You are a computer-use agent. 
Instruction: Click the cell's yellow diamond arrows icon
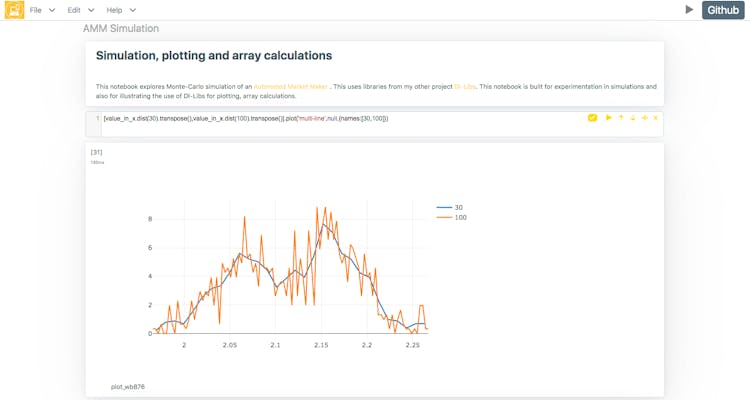click(644, 118)
